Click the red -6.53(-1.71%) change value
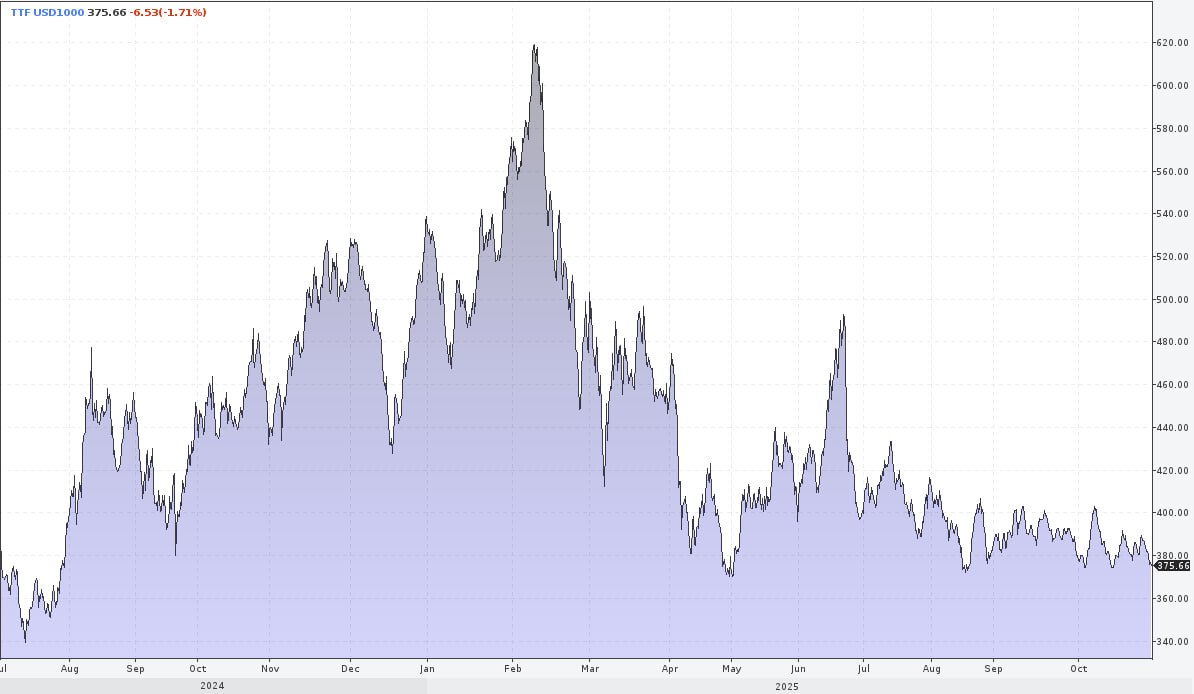The height and width of the screenshot is (694, 1194). 168,12
